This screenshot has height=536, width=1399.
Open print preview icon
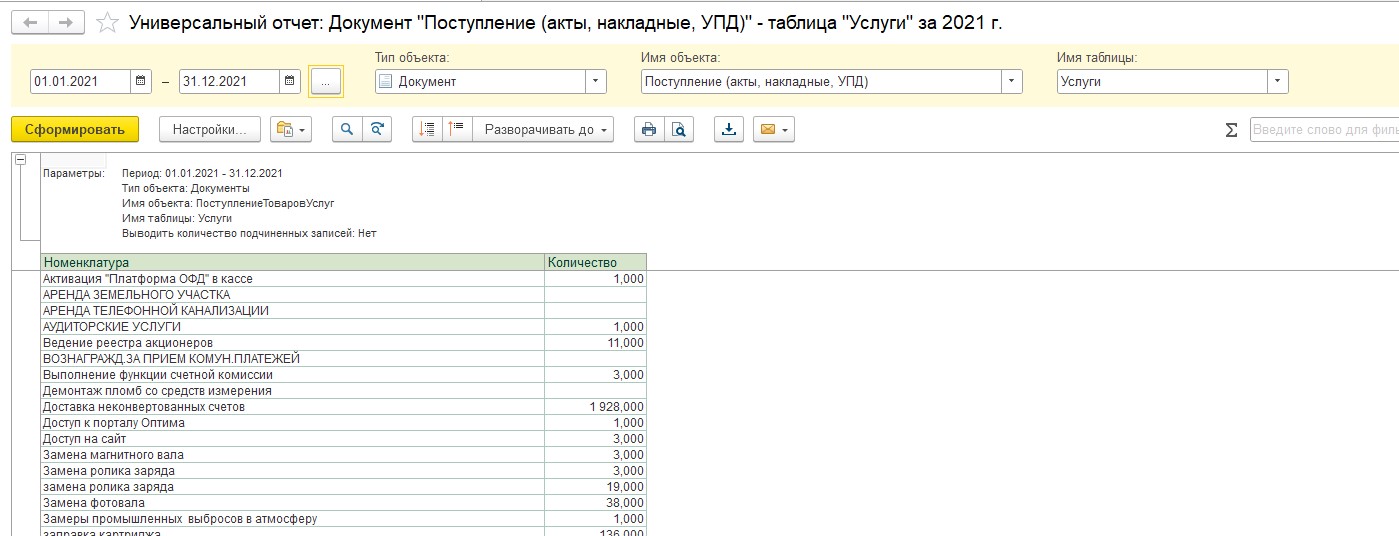pos(679,129)
